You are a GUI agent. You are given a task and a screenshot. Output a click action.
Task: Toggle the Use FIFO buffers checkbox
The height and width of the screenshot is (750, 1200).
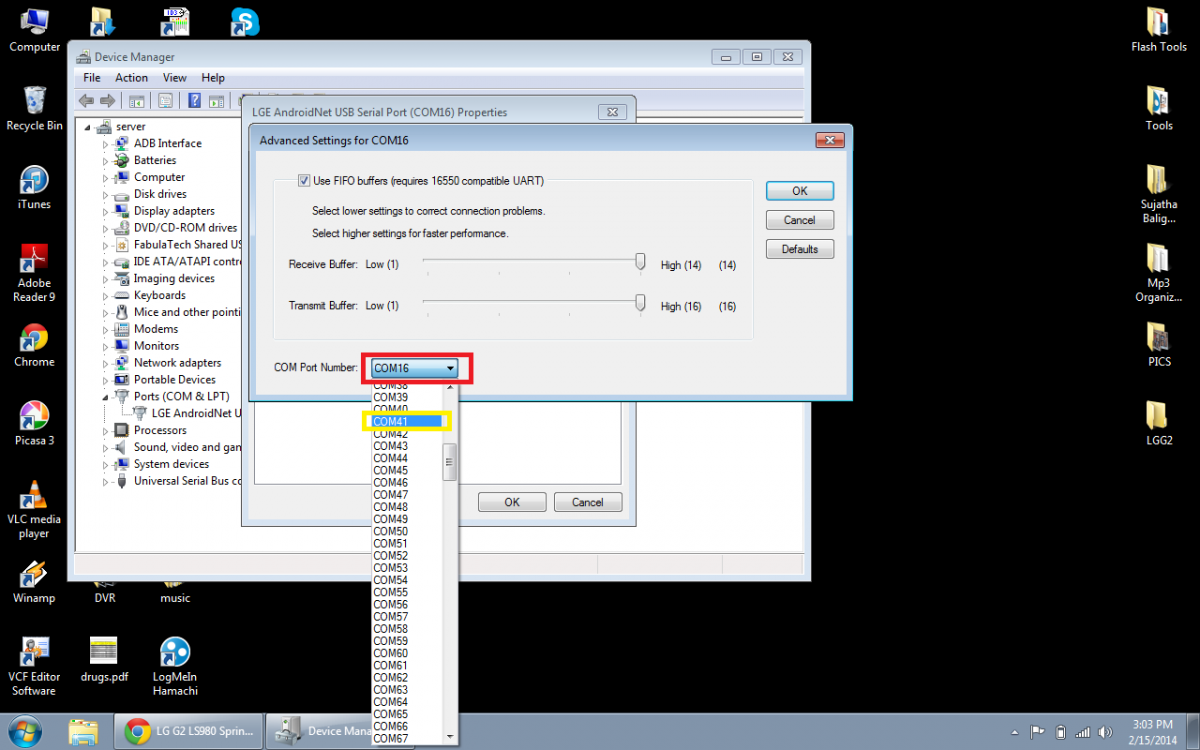pyautogui.click(x=305, y=181)
